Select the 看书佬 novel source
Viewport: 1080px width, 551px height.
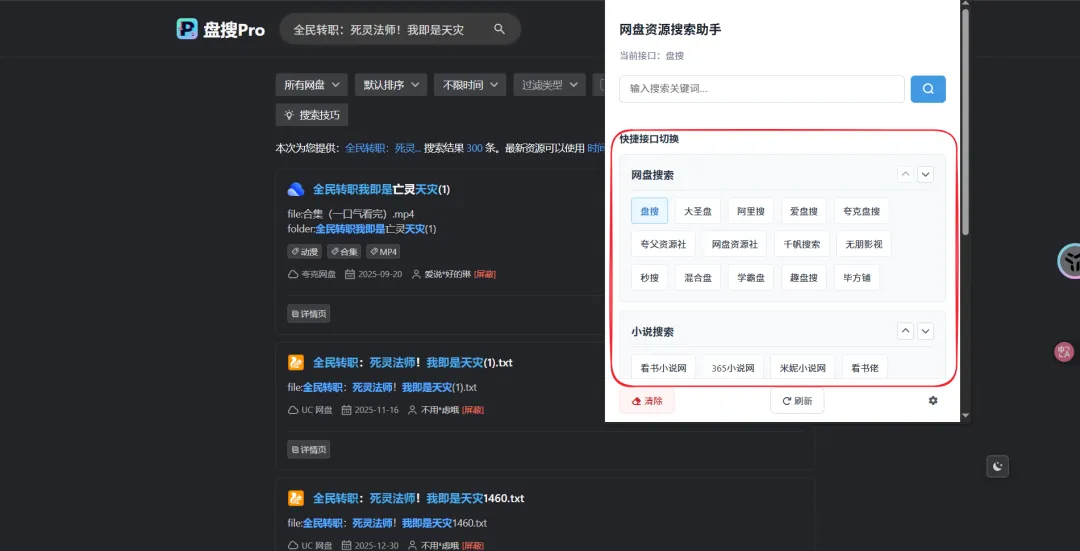[865, 368]
